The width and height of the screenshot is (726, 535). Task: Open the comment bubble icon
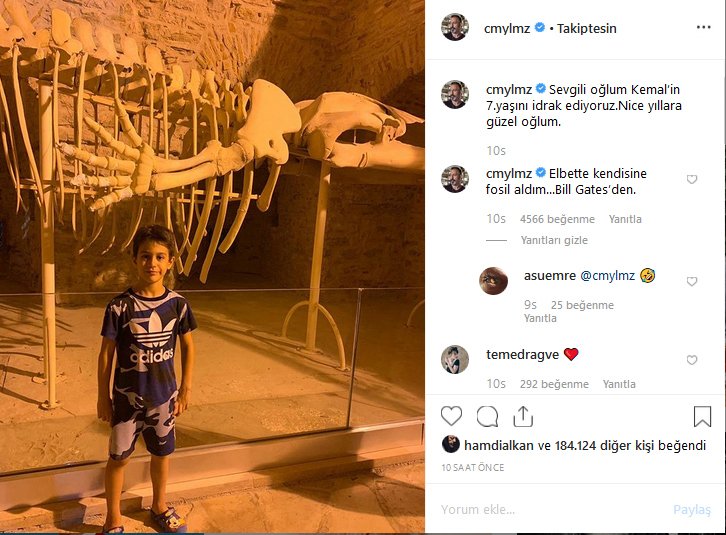(487, 416)
